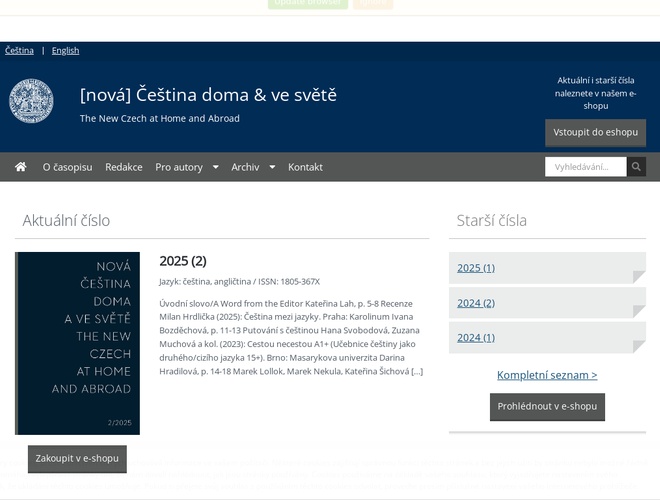This screenshot has height=500, width=660.
Task: Click the Zakoupit v e-shopu button
Action: (x=77, y=459)
